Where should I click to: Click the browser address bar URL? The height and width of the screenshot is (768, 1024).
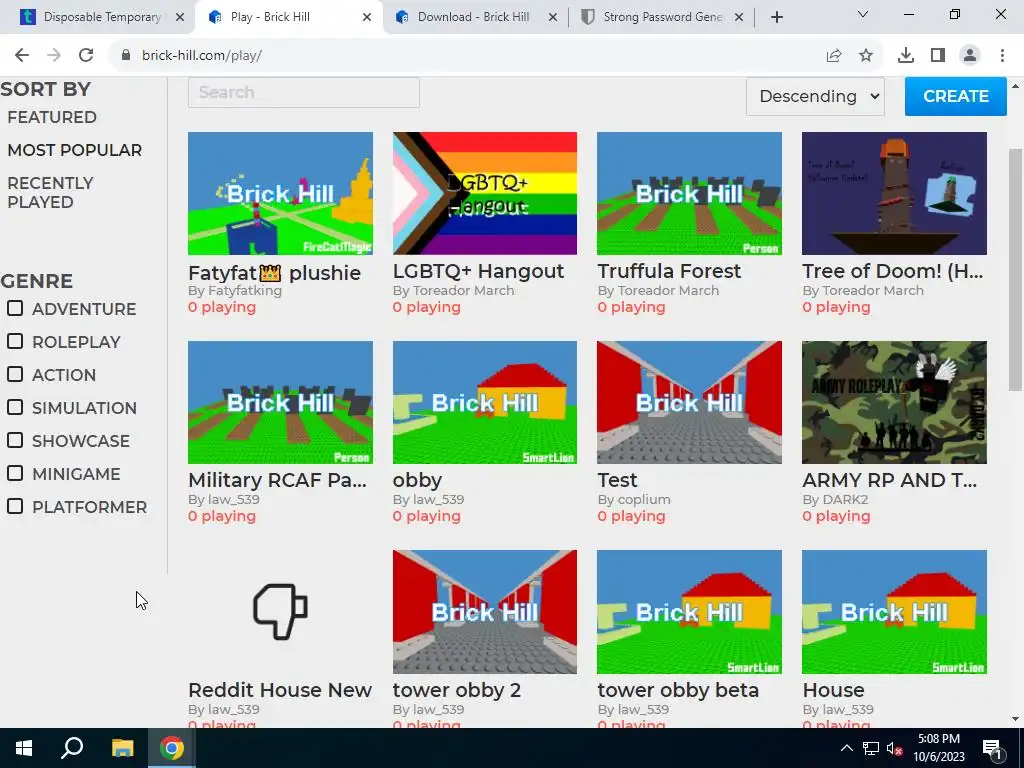pyautogui.click(x=202, y=56)
